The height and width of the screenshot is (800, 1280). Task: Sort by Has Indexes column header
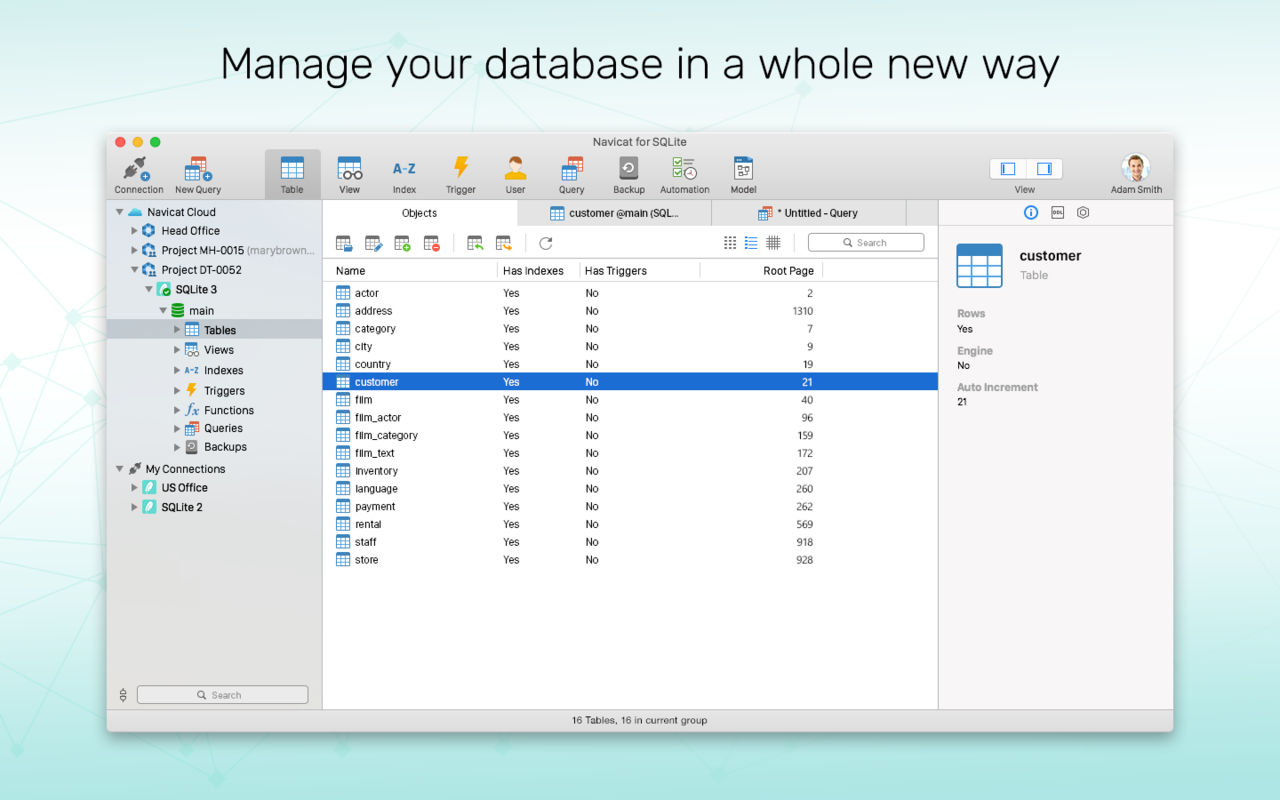point(539,271)
